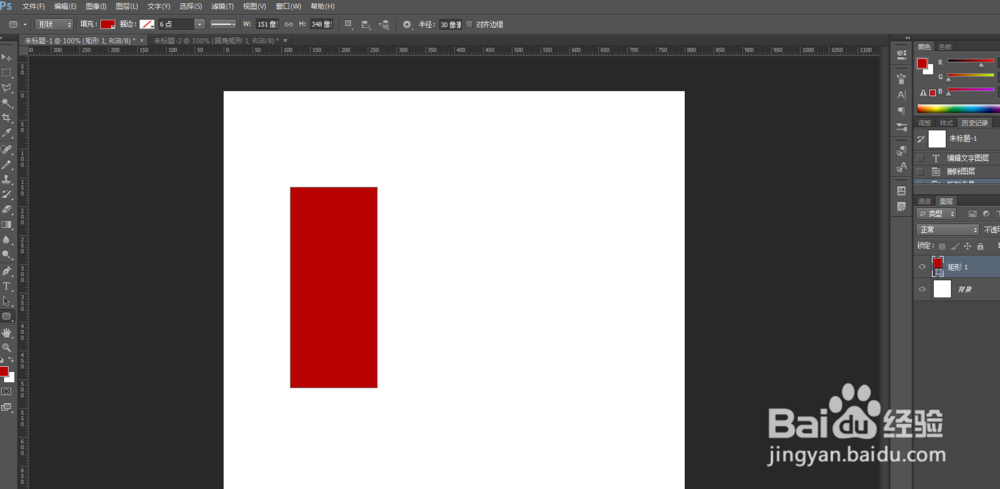Select the Rectangular Marquee tool
Viewport: 1000px width, 489px height.
pos(6,73)
